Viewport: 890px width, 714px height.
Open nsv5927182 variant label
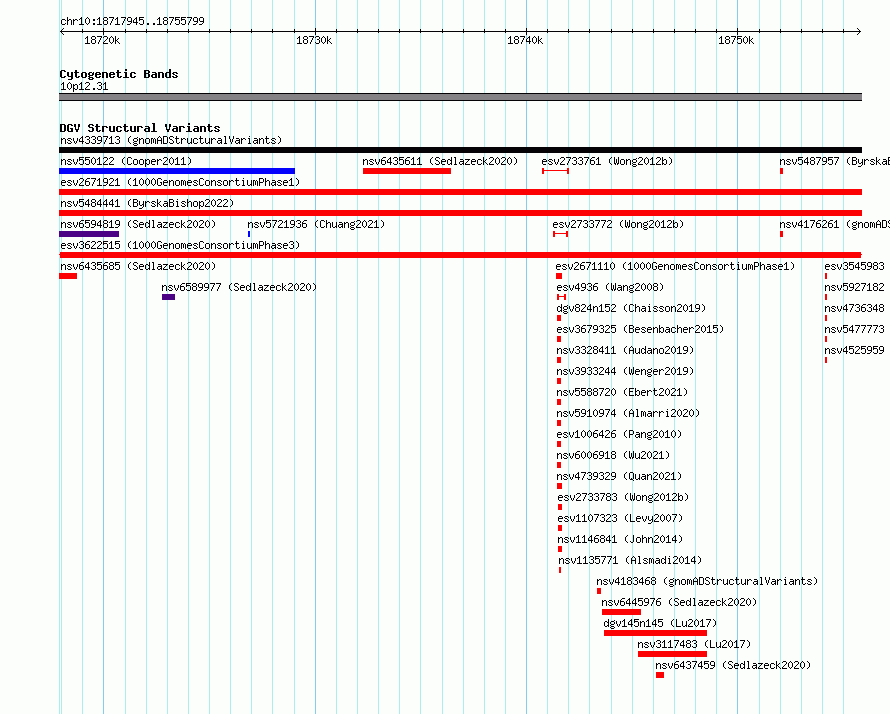(855, 287)
